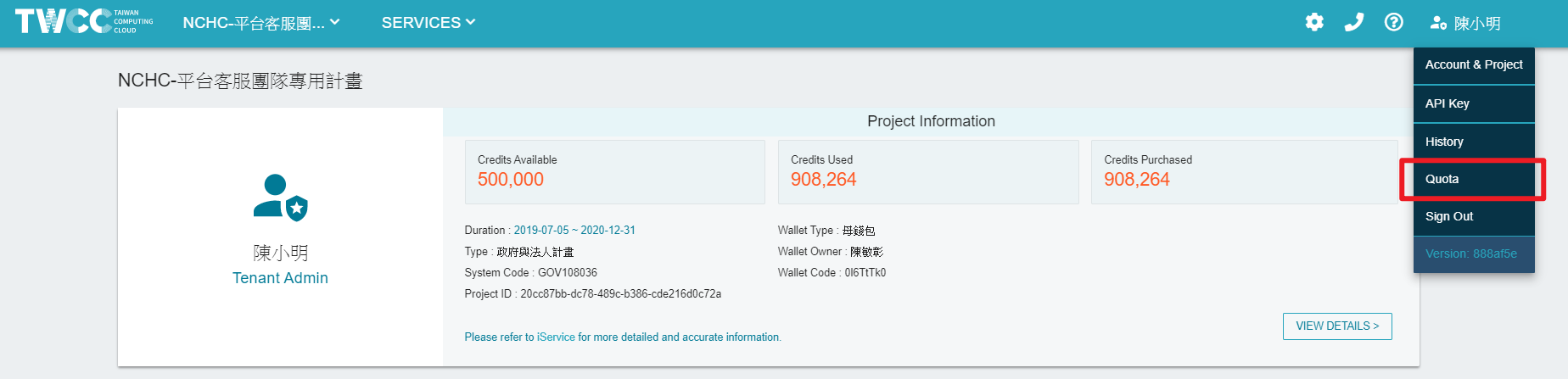
Task: Click the VIEW DETAILS button
Action: click(1337, 326)
